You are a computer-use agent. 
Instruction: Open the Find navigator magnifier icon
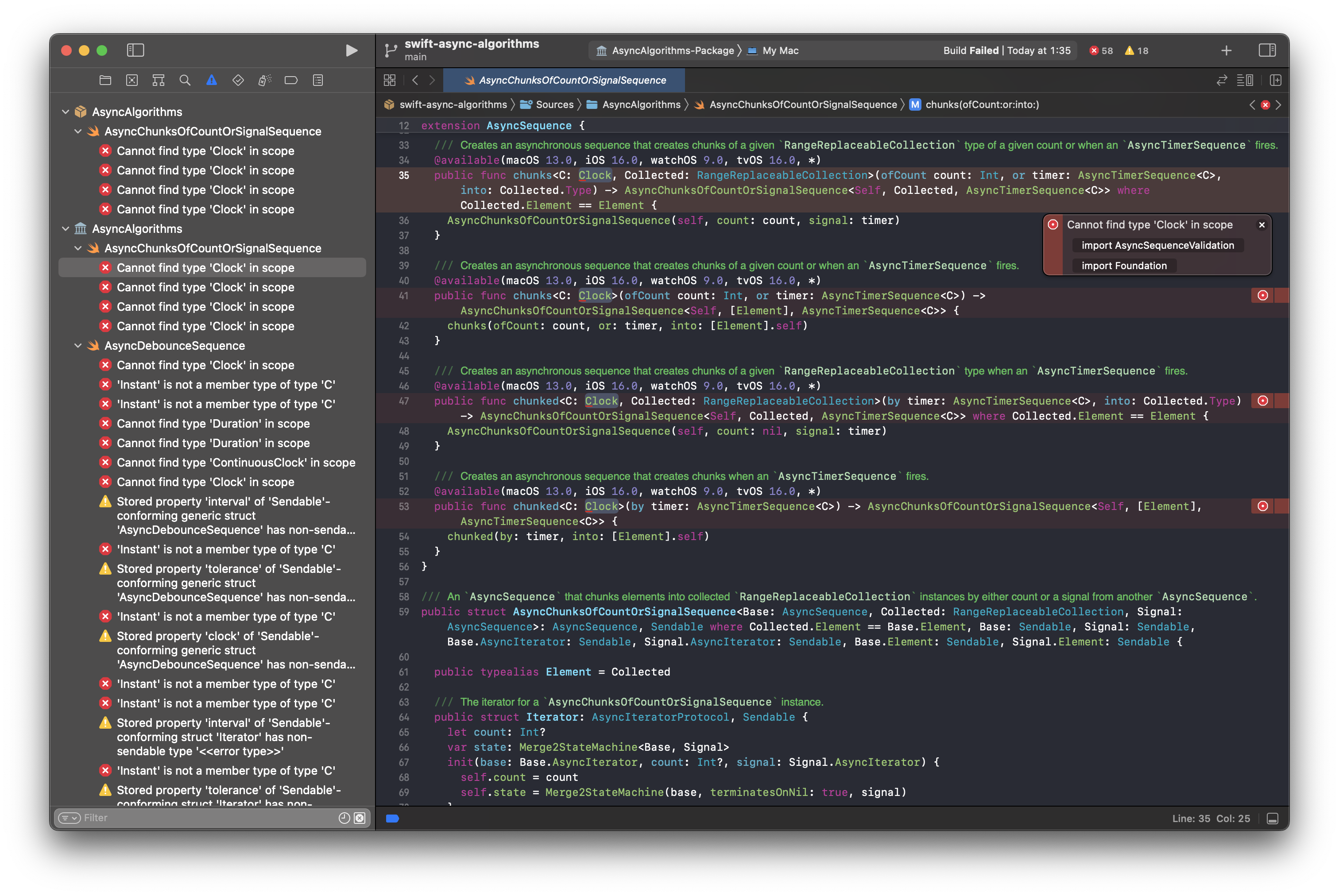(x=185, y=80)
